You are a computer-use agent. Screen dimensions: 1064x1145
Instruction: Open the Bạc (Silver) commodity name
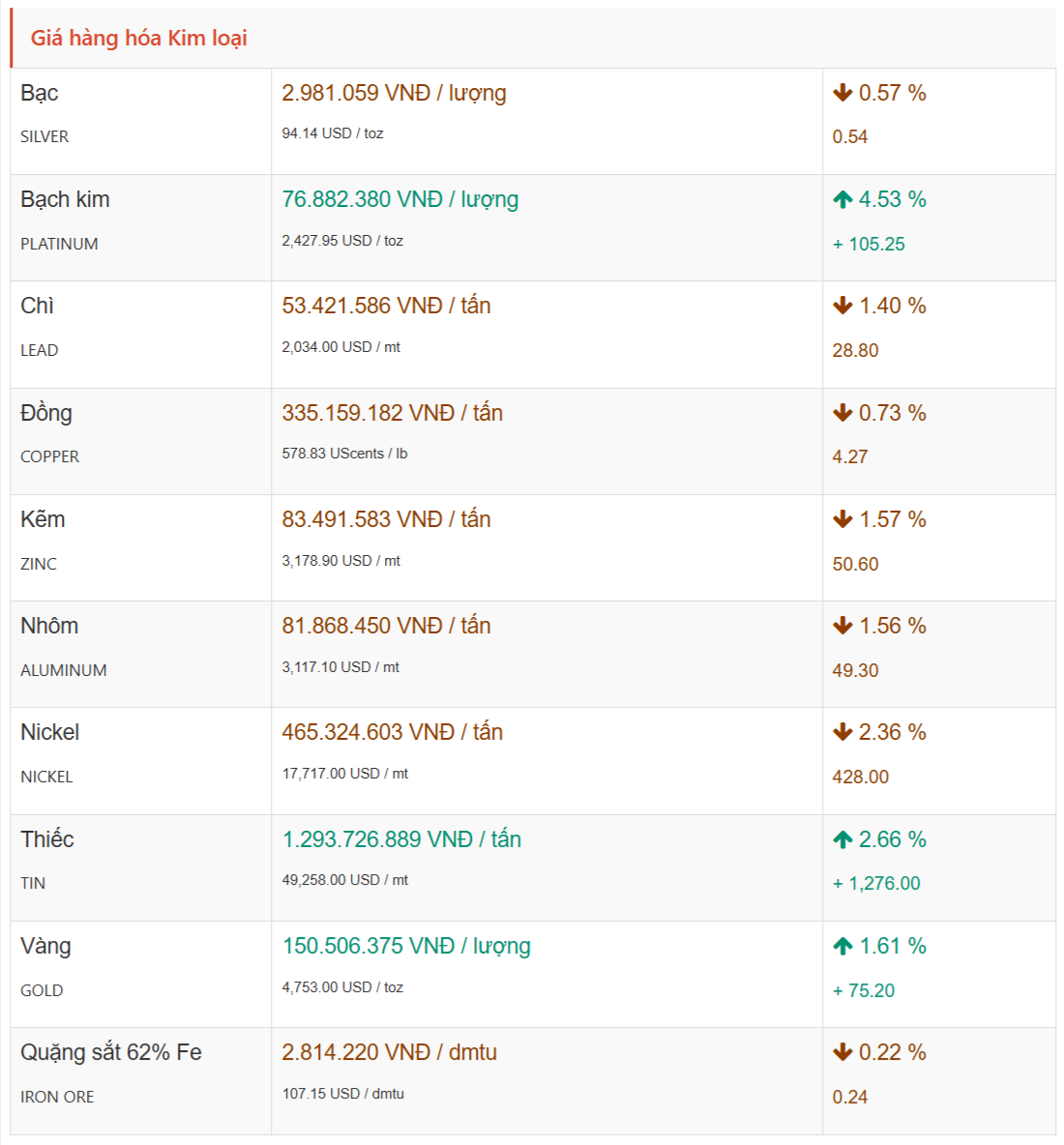tap(40, 93)
